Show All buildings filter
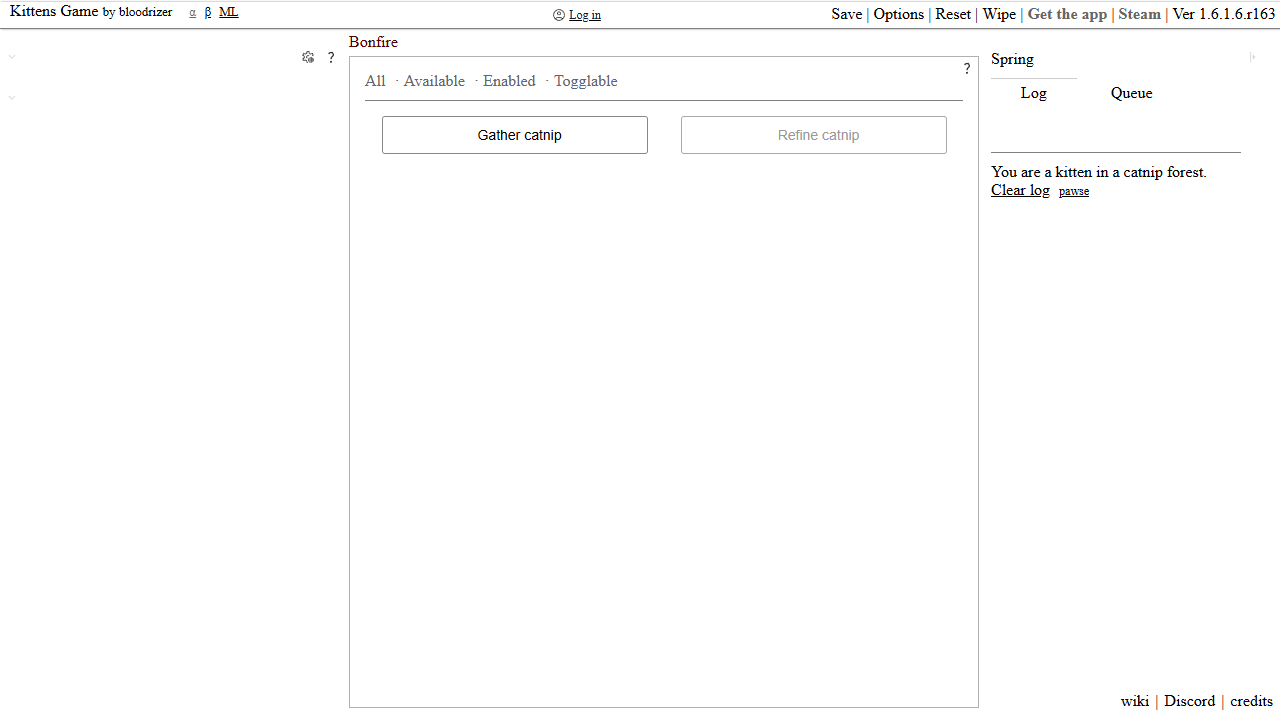The height and width of the screenshot is (720, 1280). click(x=375, y=81)
